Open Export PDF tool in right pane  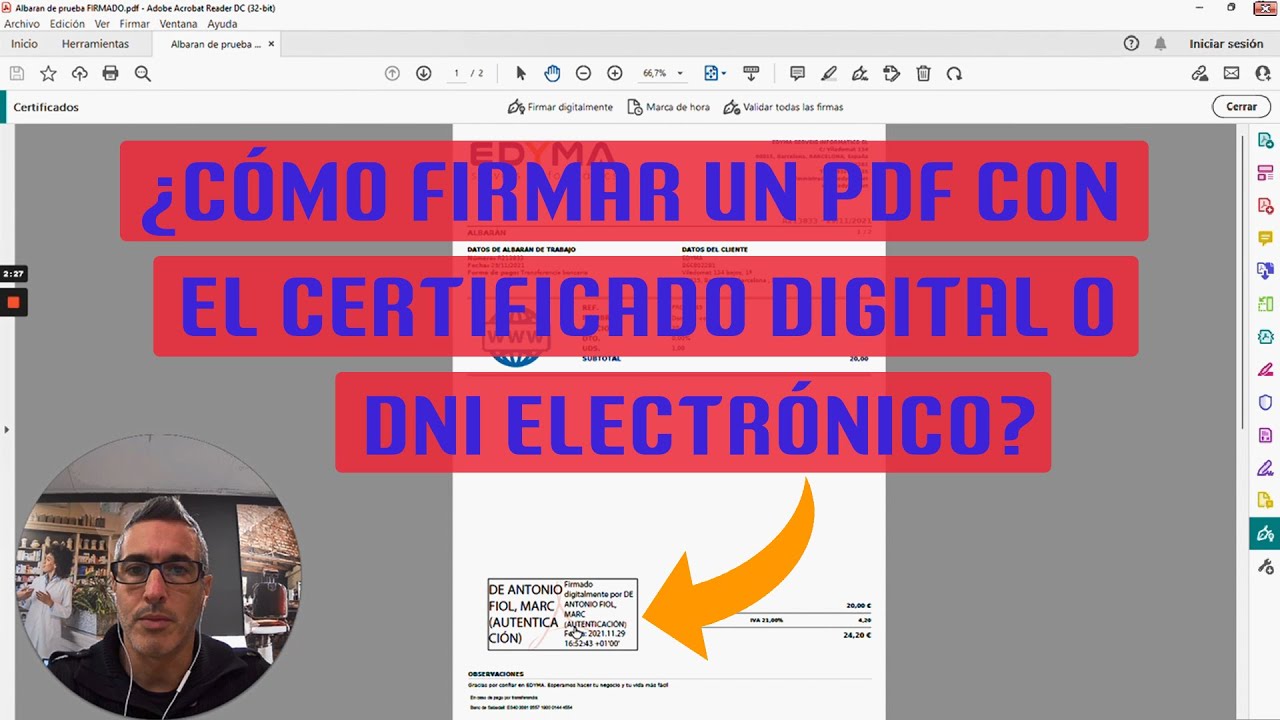coord(1265,141)
